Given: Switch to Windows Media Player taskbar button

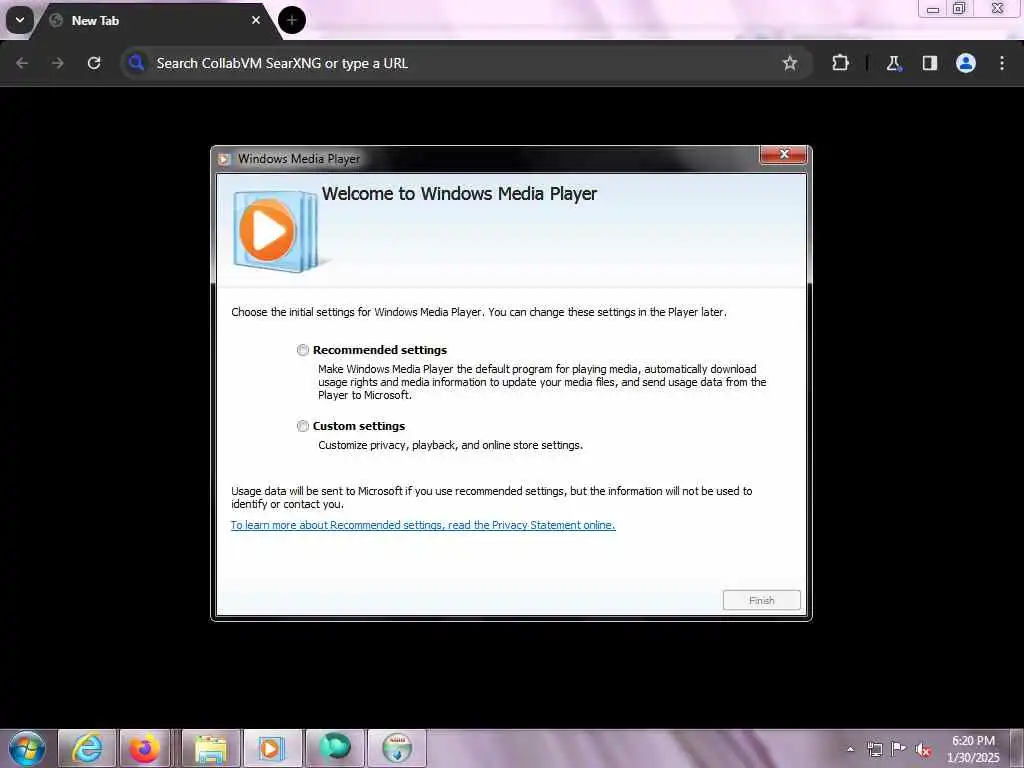Looking at the screenshot, I should pyautogui.click(x=272, y=748).
